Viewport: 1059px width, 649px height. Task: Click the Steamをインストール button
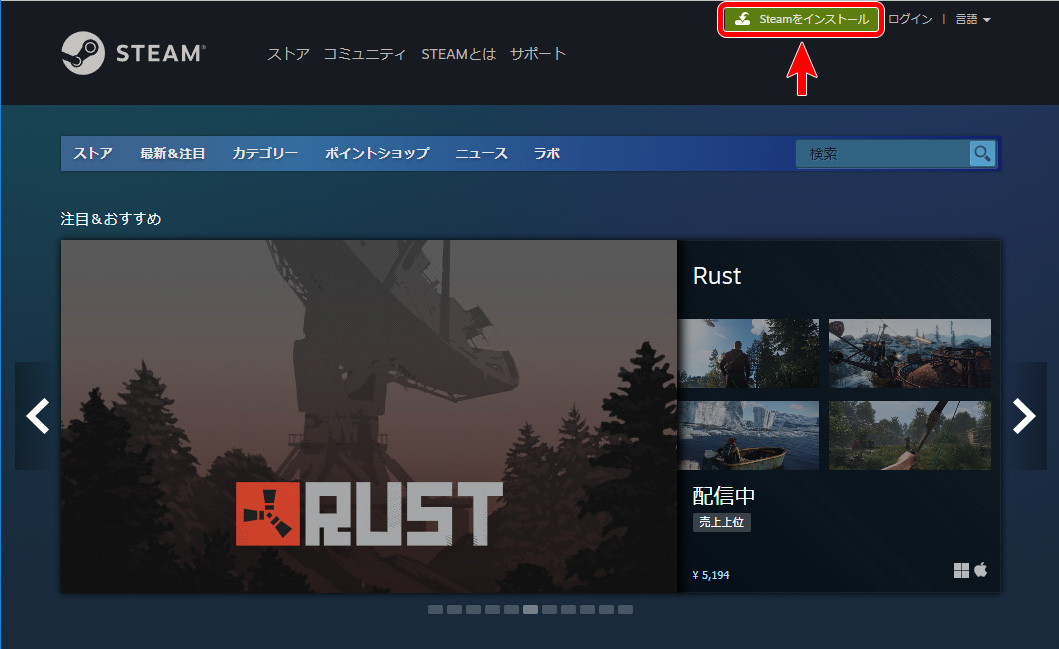click(801, 19)
